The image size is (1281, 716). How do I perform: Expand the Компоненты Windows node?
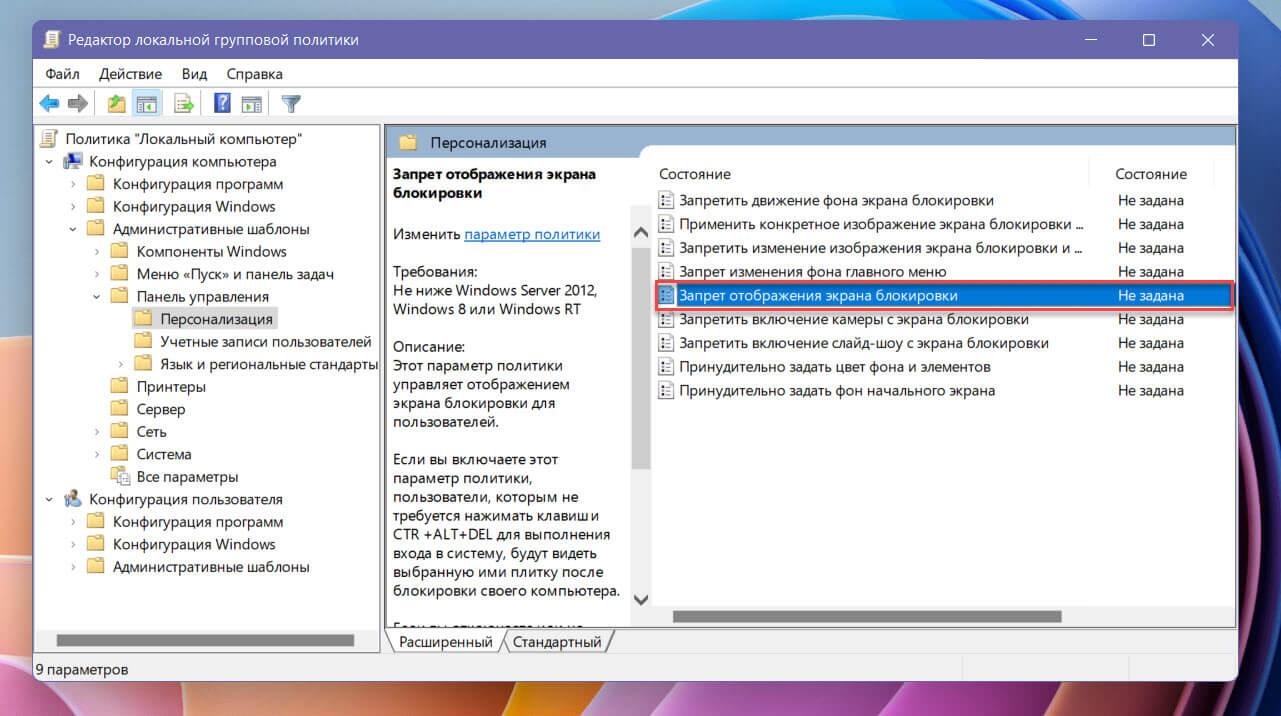[97, 252]
